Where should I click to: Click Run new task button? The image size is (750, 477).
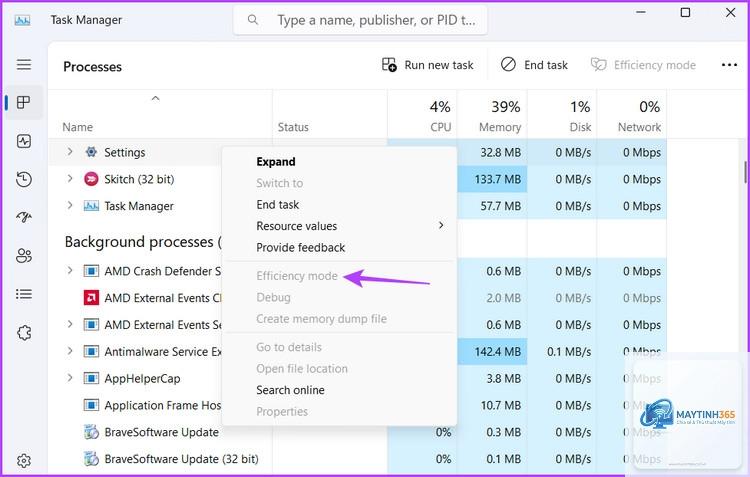coord(428,65)
